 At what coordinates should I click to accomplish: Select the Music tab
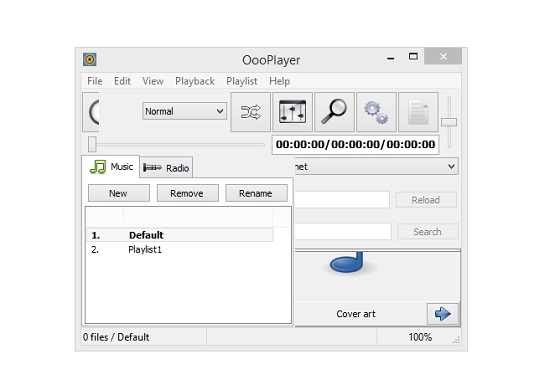(111, 167)
